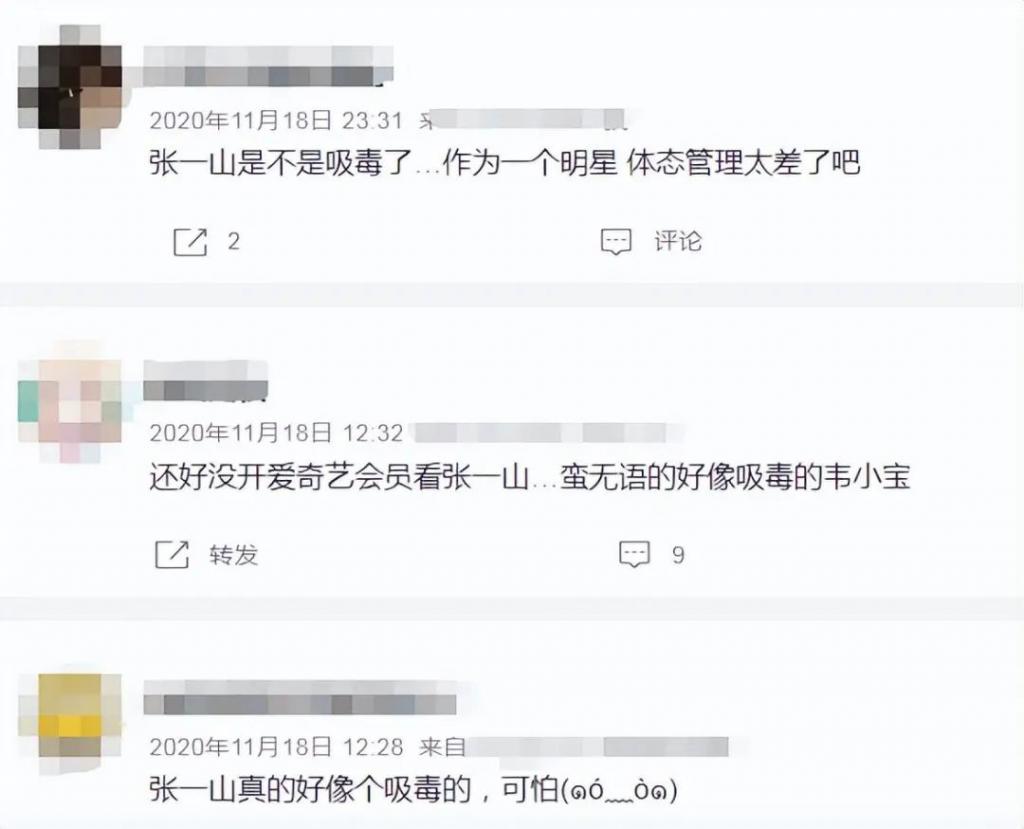Image resolution: width=1024 pixels, height=829 pixels.
Task: Click the comment icon showing 9 comments
Action: click(634, 555)
